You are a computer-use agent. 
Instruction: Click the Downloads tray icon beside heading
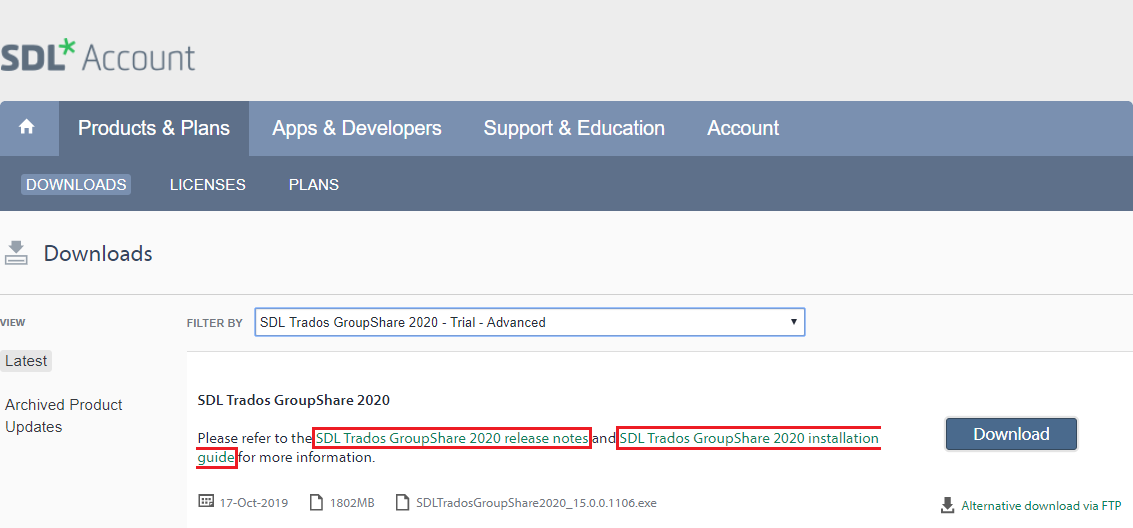pos(16,253)
